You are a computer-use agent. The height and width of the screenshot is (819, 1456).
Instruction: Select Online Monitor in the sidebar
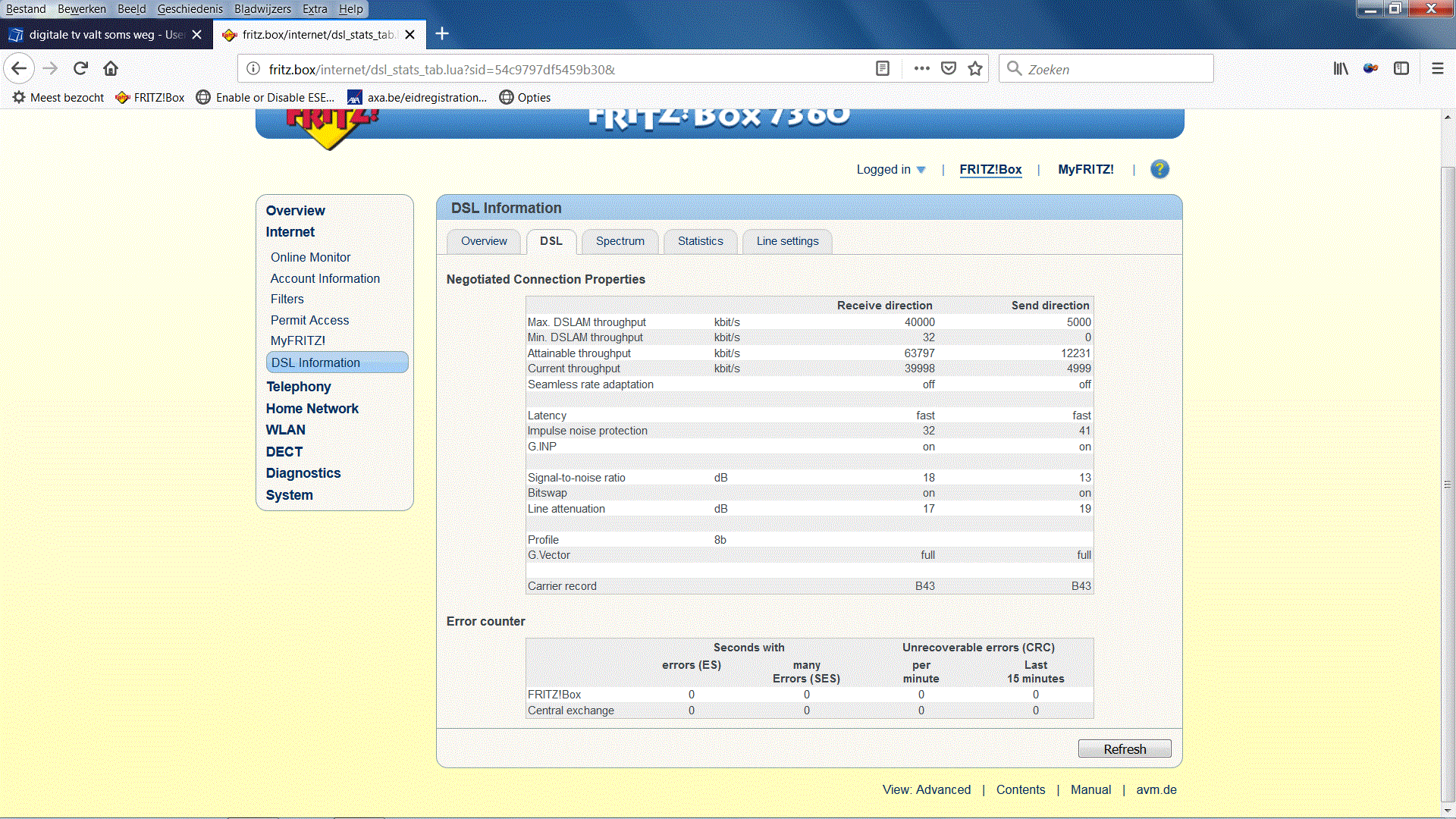310,258
